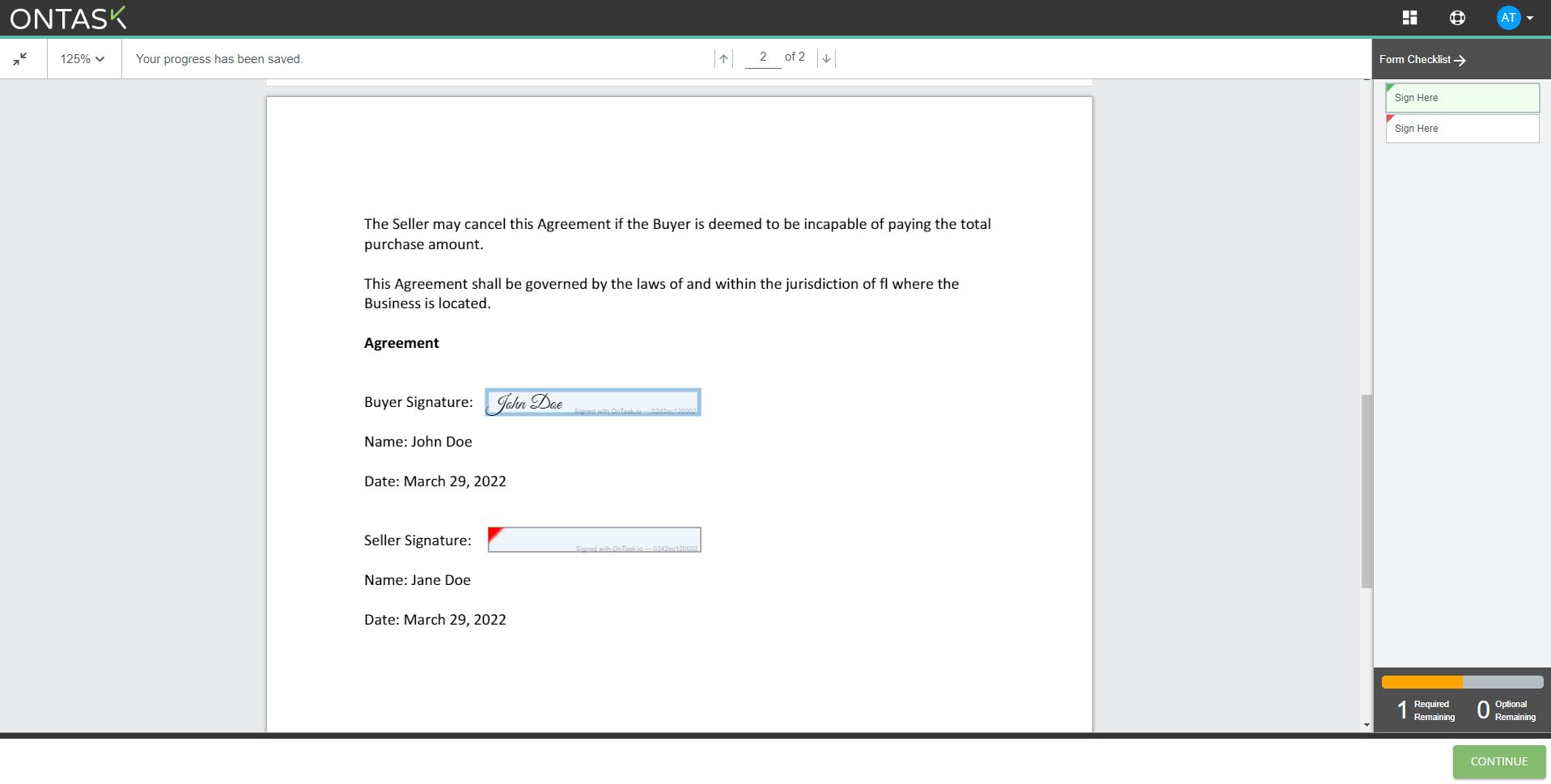Click the Form Checklist panel header
The image size is (1551, 784).
[x=1416, y=59]
